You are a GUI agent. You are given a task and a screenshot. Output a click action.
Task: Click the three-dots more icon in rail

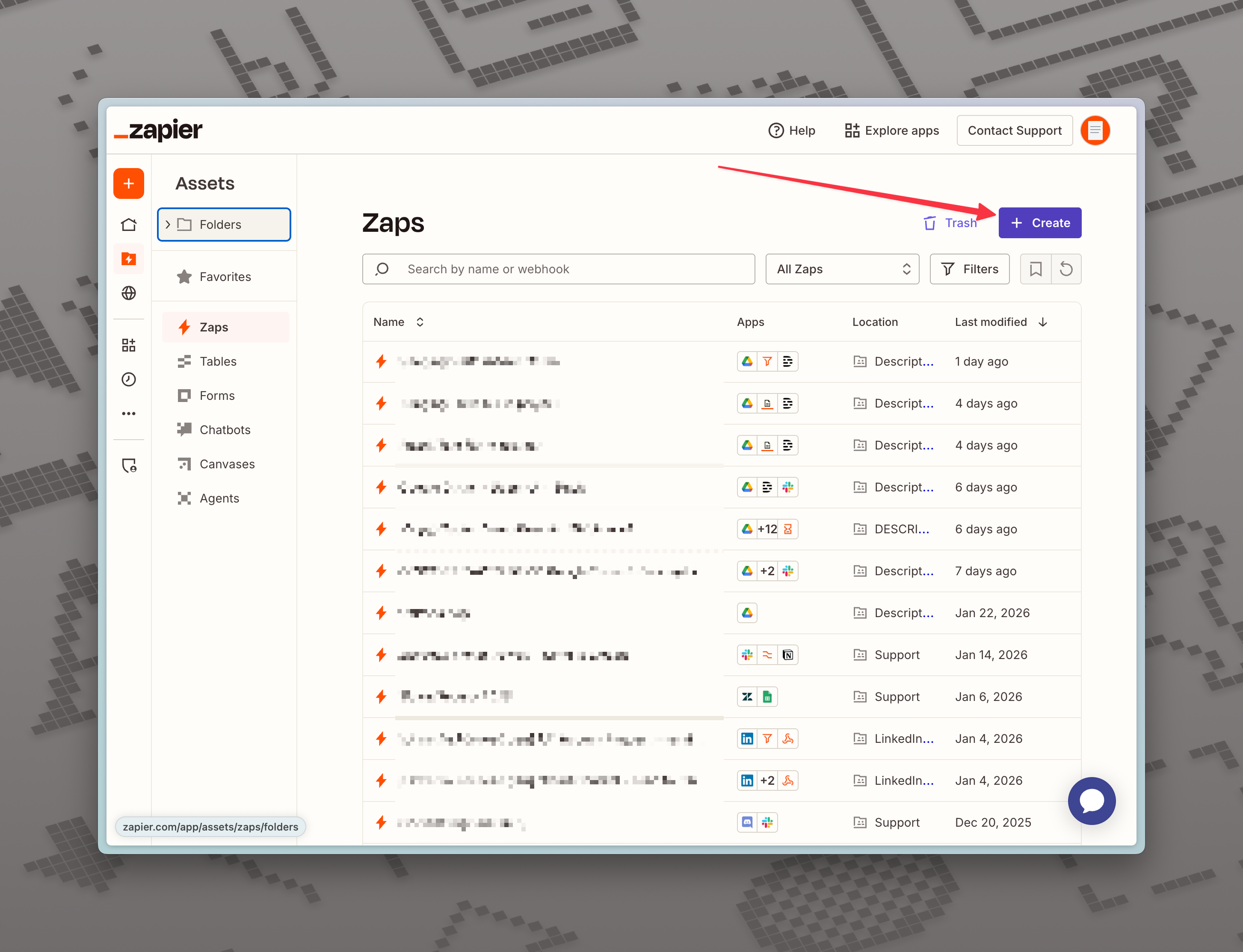coord(129,414)
